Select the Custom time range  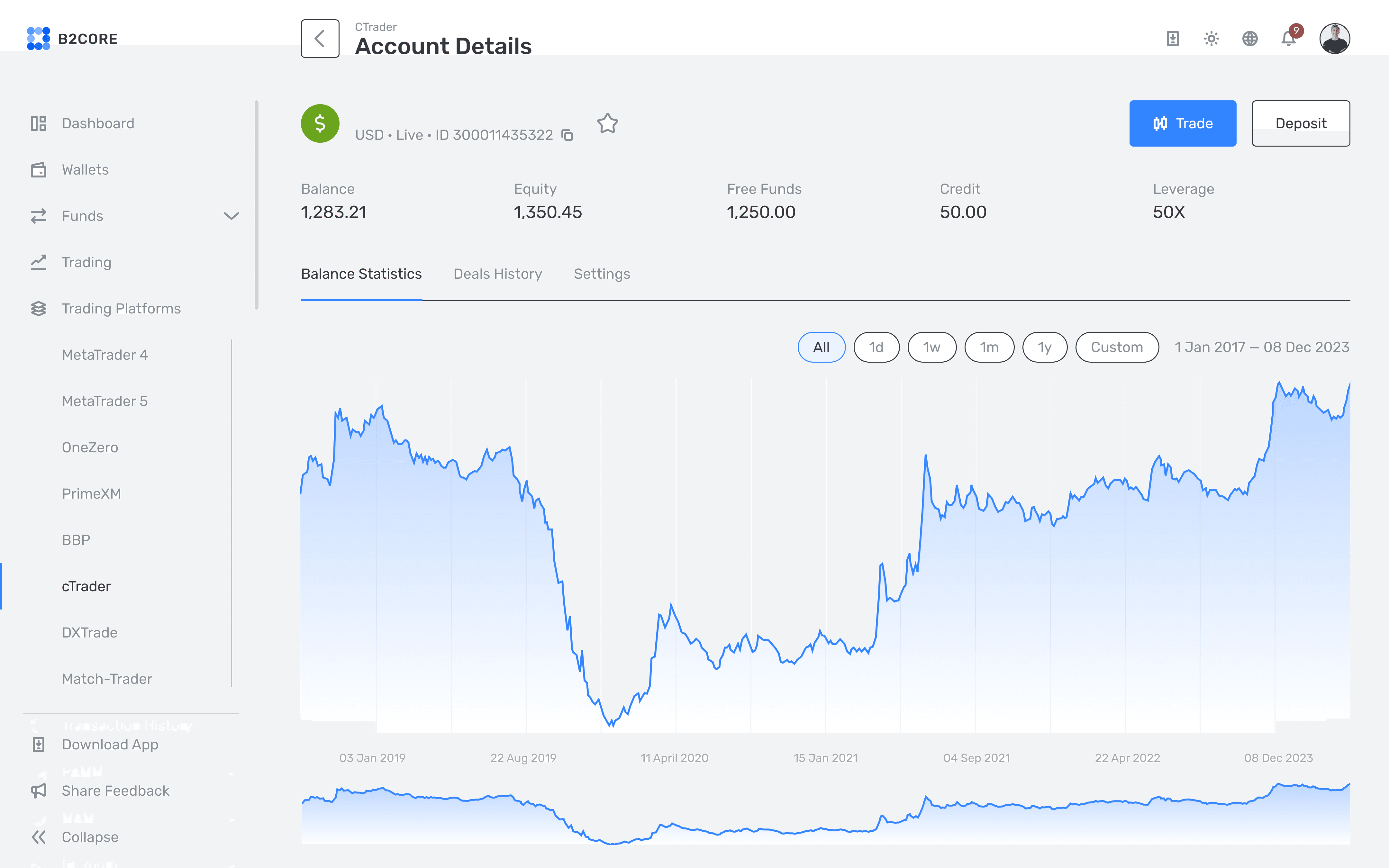[x=1117, y=347]
